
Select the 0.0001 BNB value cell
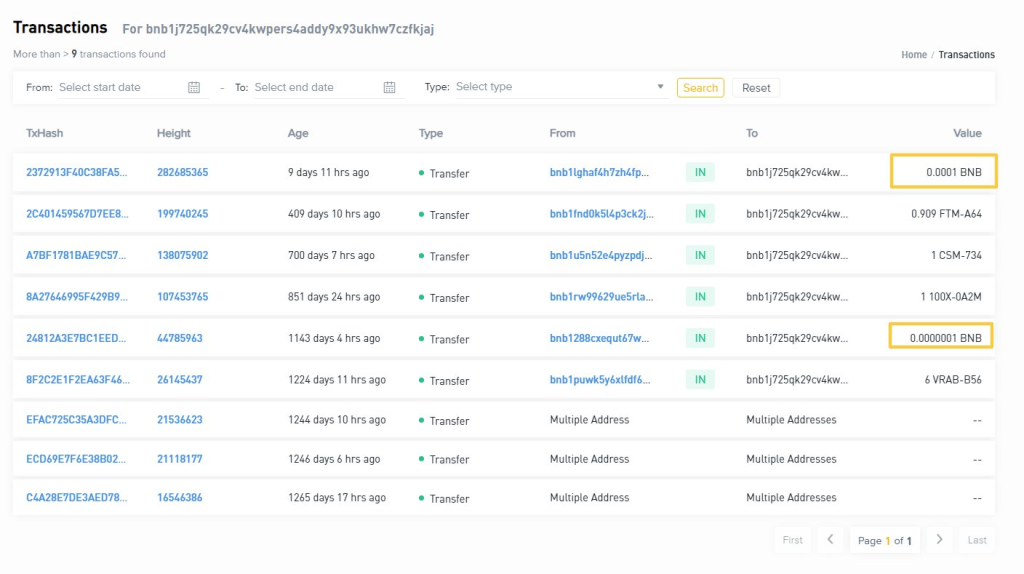[x=944, y=171]
